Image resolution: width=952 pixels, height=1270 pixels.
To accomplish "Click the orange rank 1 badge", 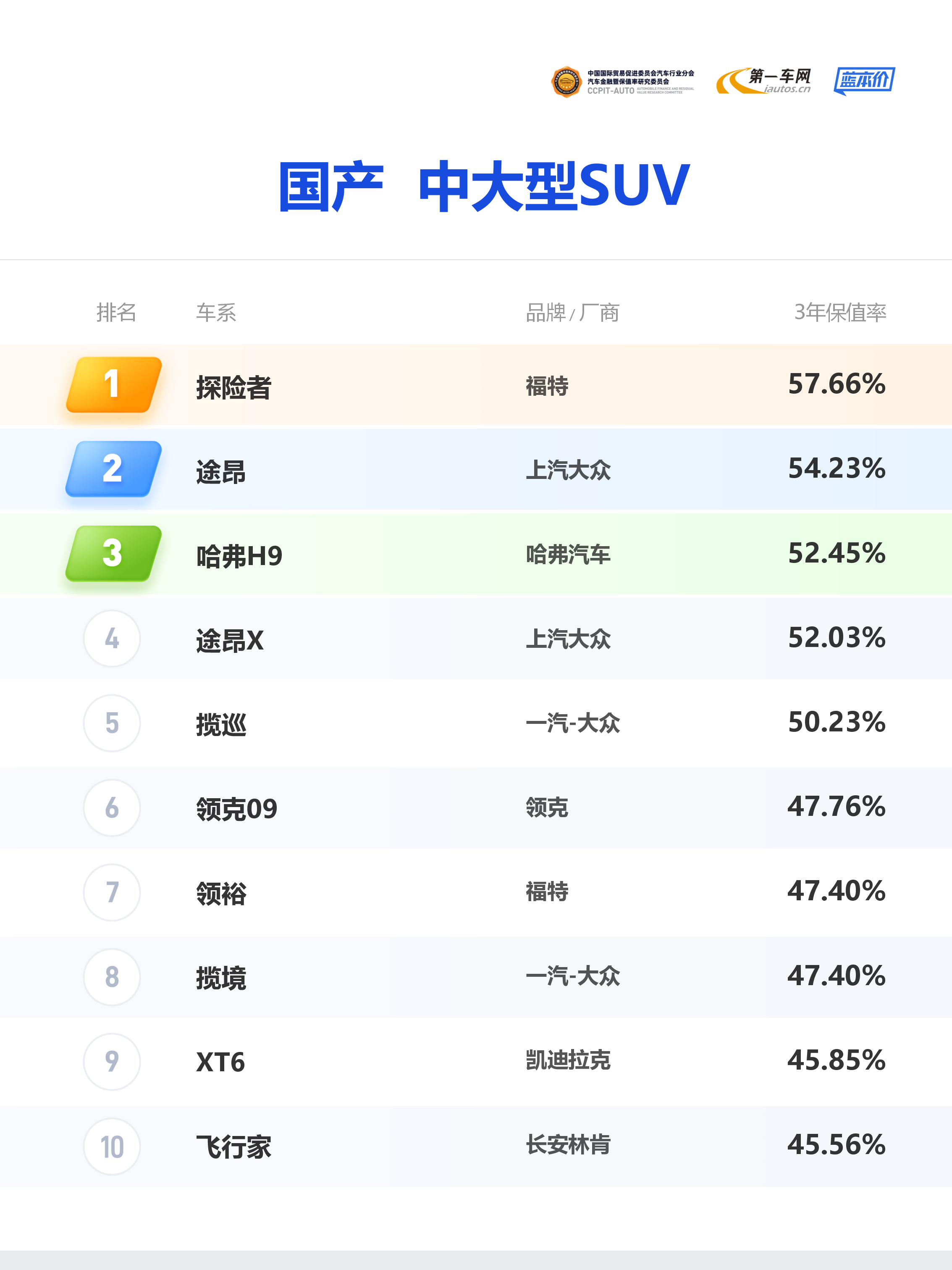I will coord(114,384).
